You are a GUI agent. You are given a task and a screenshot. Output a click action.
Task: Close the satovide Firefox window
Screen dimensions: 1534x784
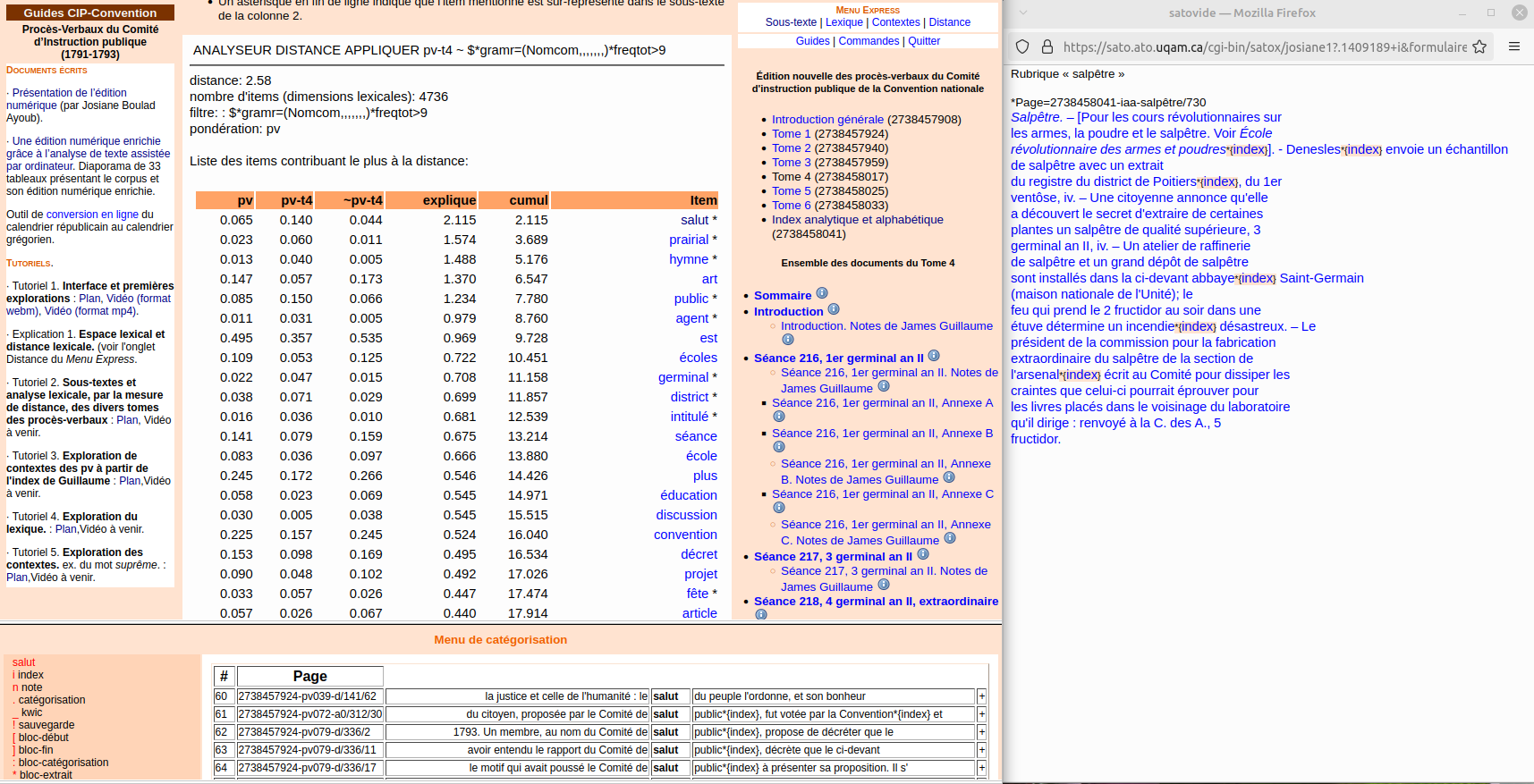[1520, 13]
